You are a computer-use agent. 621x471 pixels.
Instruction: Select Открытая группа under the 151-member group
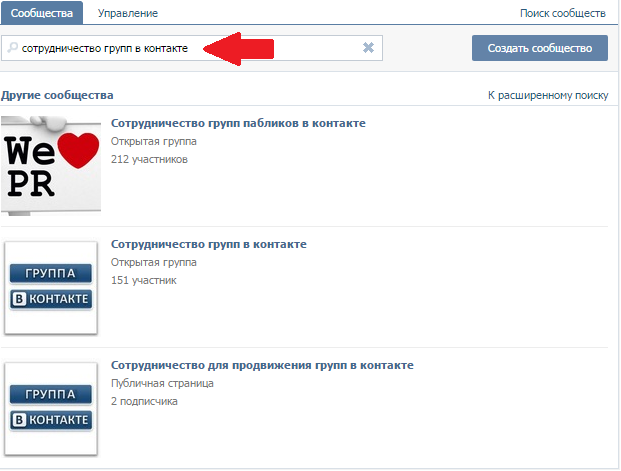point(154,262)
